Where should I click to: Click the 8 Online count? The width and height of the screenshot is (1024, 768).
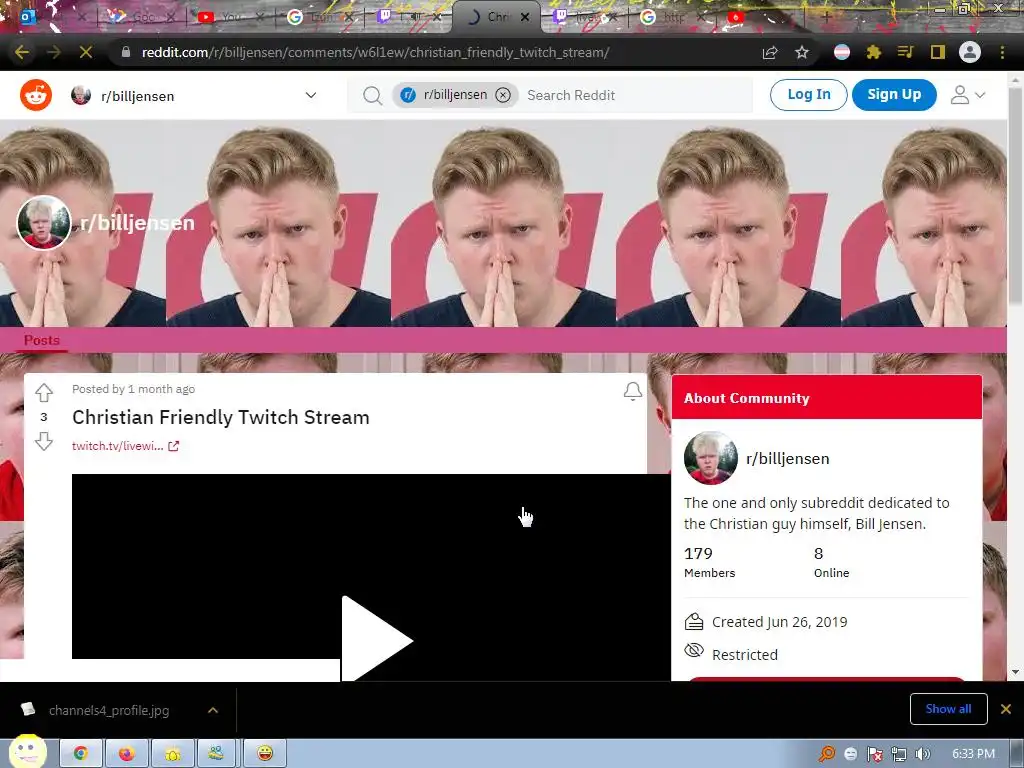pyautogui.click(x=831, y=562)
